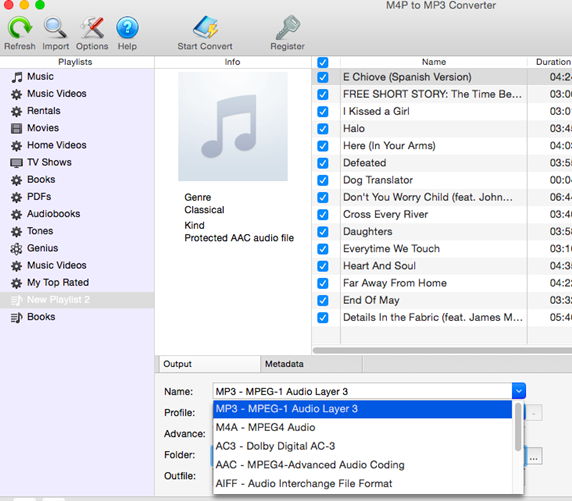Click the gear icon beside PDFs
The height and width of the screenshot is (501, 572).
(16, 197)
